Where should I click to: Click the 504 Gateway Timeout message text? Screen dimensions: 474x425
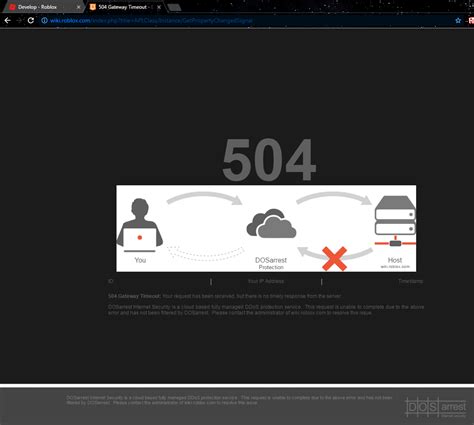click(224, 296)
